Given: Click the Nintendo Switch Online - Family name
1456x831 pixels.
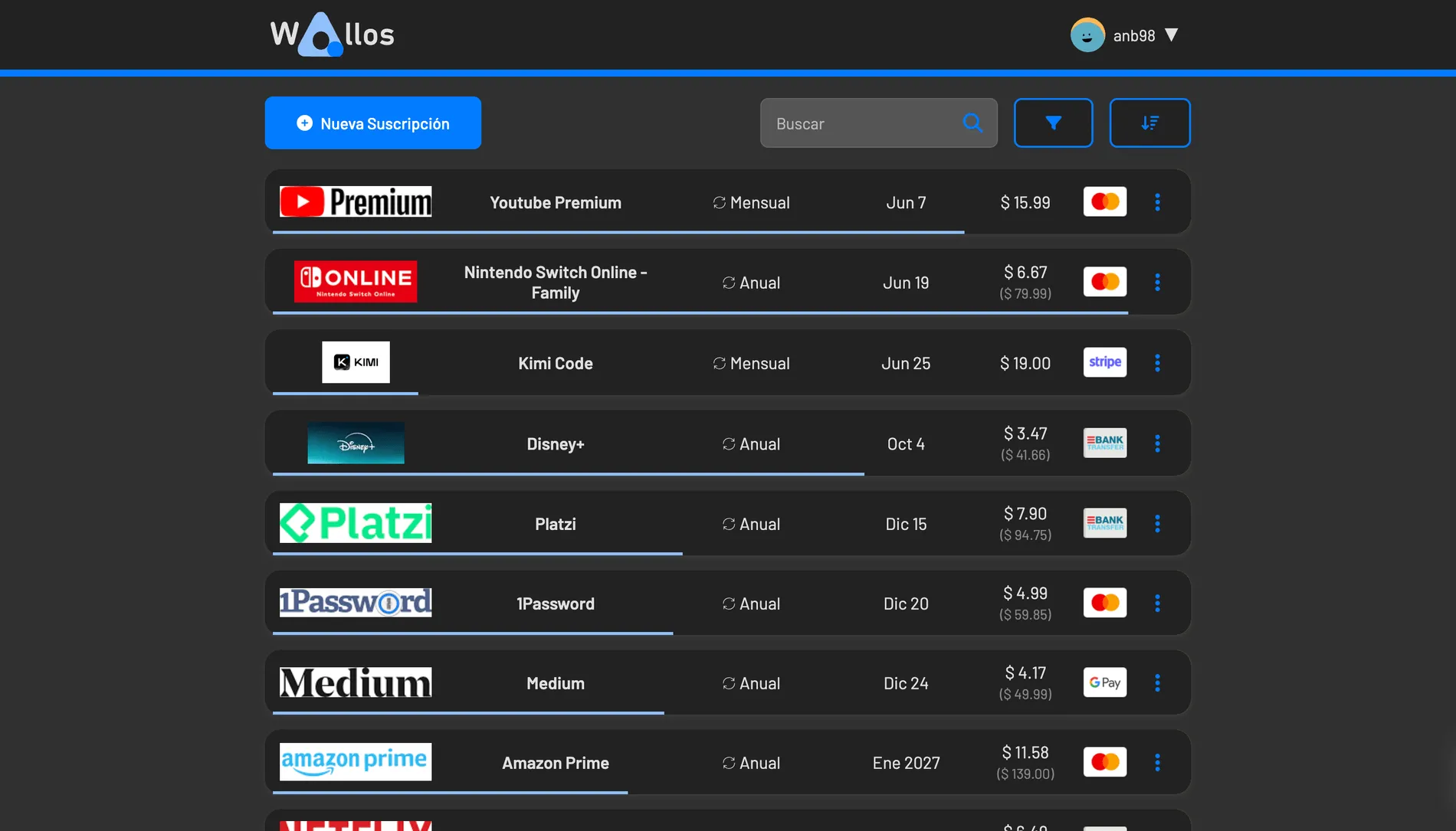Looking at the screenshot, I should [556, 282].
